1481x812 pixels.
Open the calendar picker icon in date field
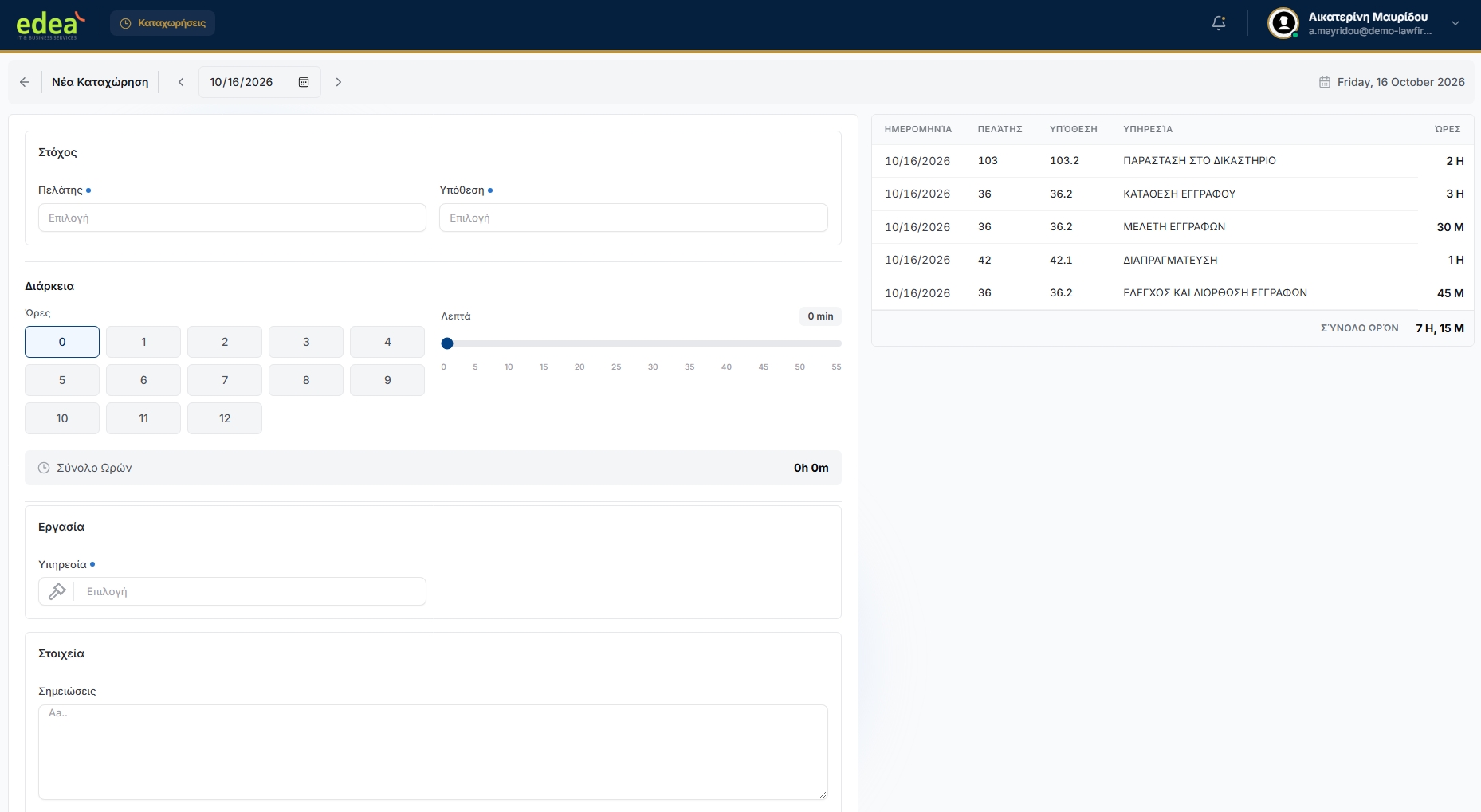304,82
